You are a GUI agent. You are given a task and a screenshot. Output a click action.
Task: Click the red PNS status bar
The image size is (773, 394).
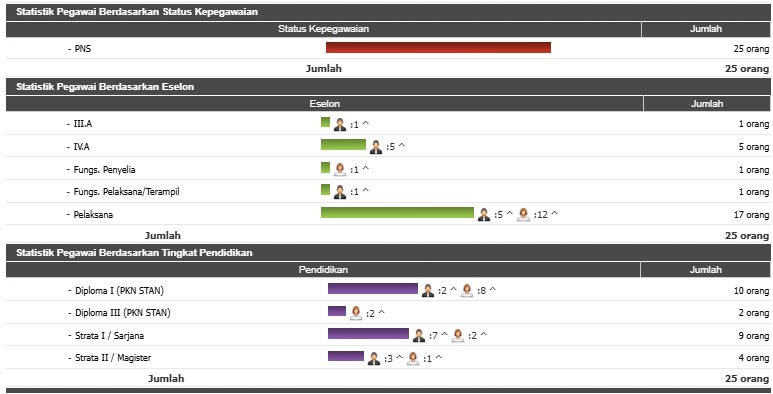pyautogui.click(x=438, y=47)
